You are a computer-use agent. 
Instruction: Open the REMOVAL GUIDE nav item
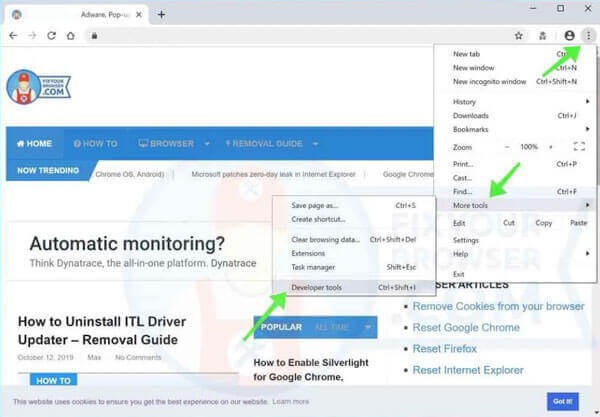(264, 143)
